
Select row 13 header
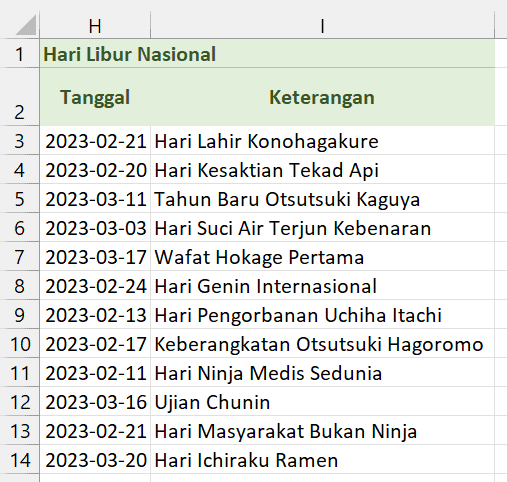coord(19,430)
